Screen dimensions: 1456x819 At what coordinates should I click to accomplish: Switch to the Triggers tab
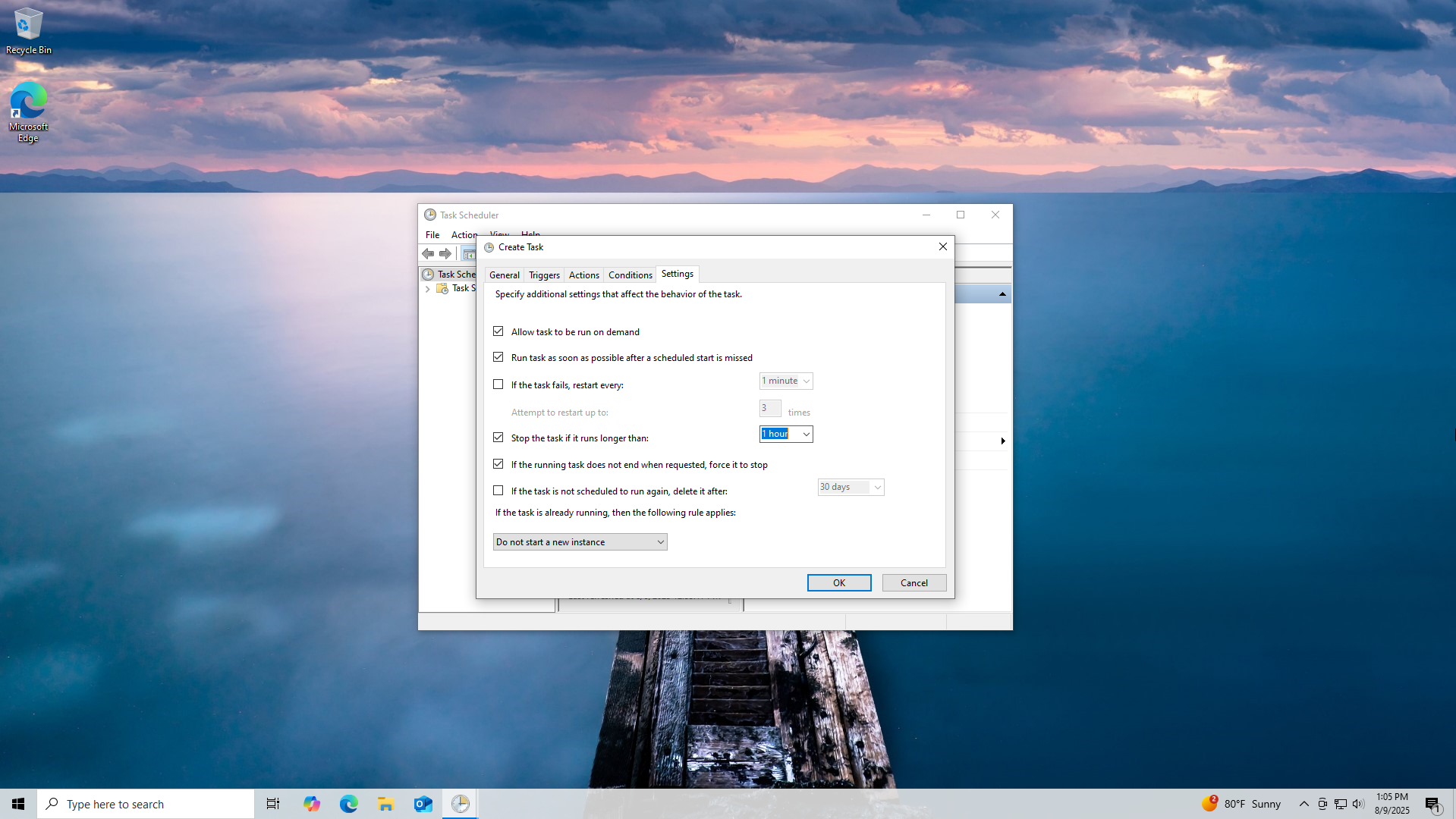click(x=544, y=275)
